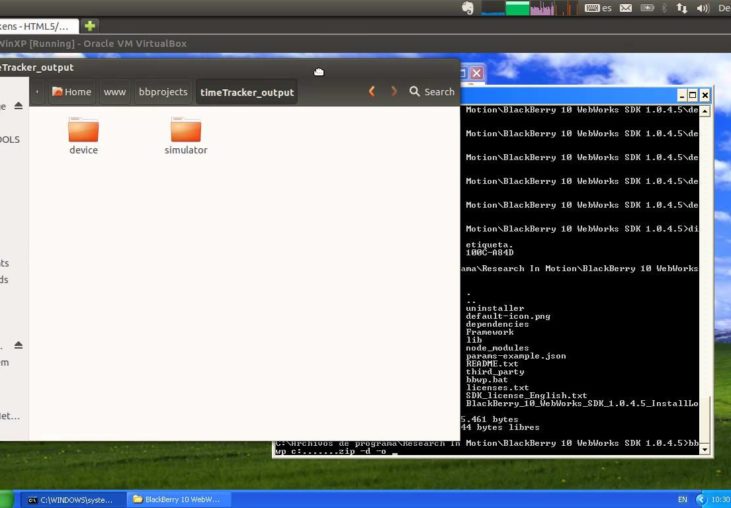The width and height of the screenshot is (731, 508).
Task: Switch to BlackBerry 10 WebW... taskbar item
Action: [180, 499]
